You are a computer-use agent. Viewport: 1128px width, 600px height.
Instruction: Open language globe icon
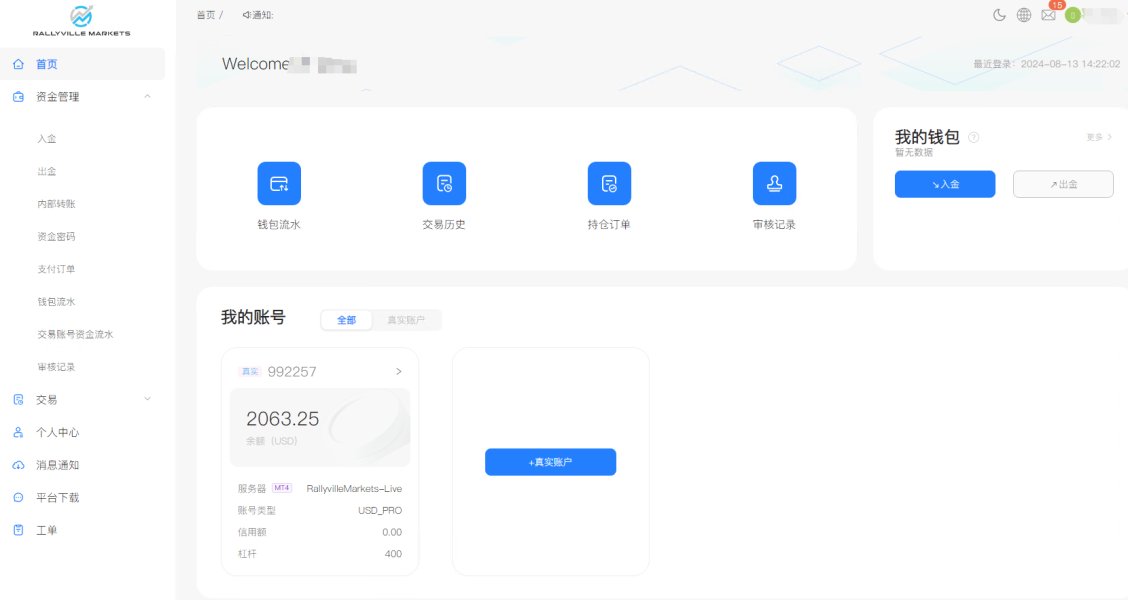pos(1024,14)
